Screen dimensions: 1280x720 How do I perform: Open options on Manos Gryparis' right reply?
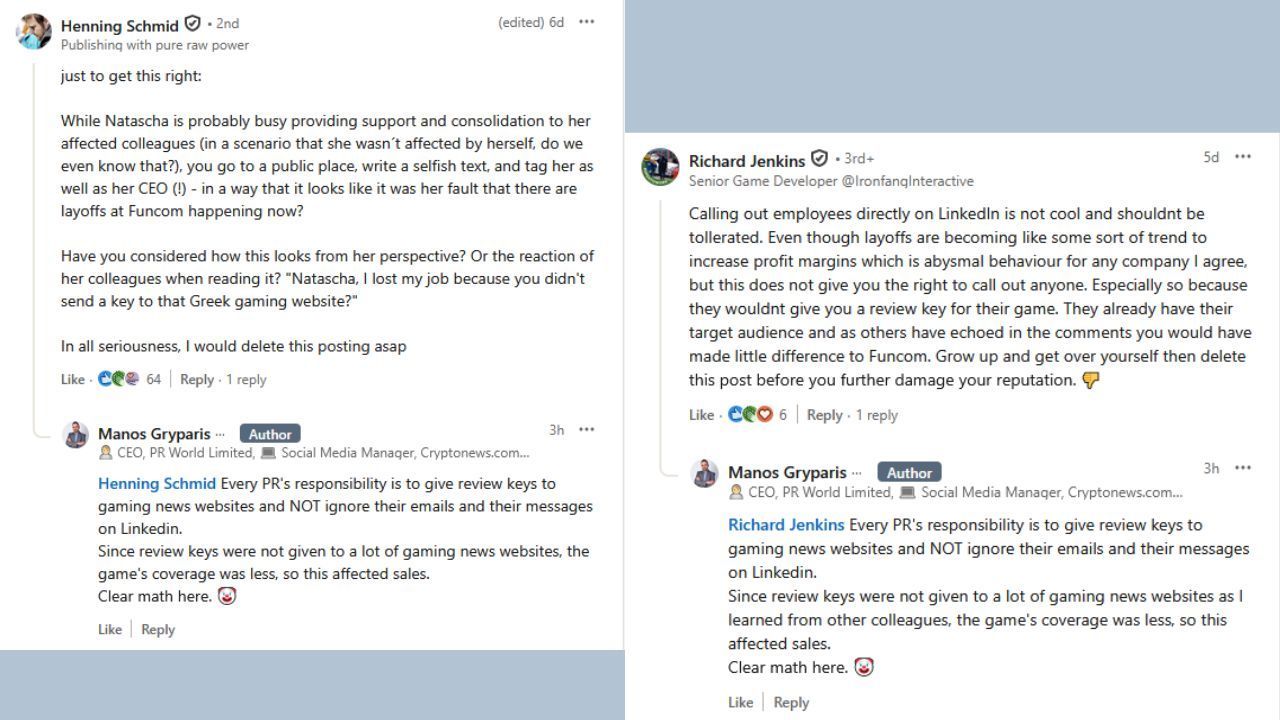coord(1243,468)
